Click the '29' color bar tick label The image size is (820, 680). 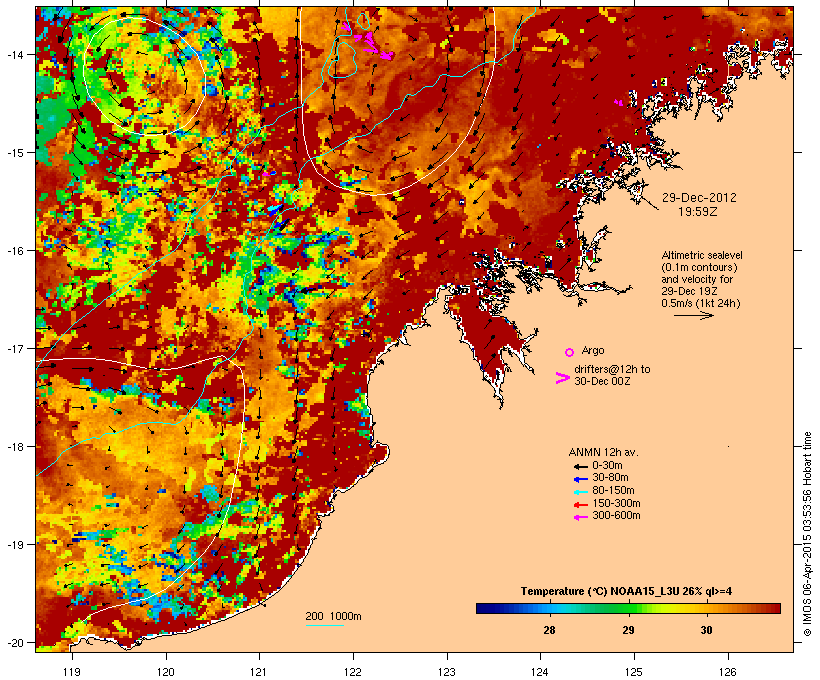pos(628,630)
